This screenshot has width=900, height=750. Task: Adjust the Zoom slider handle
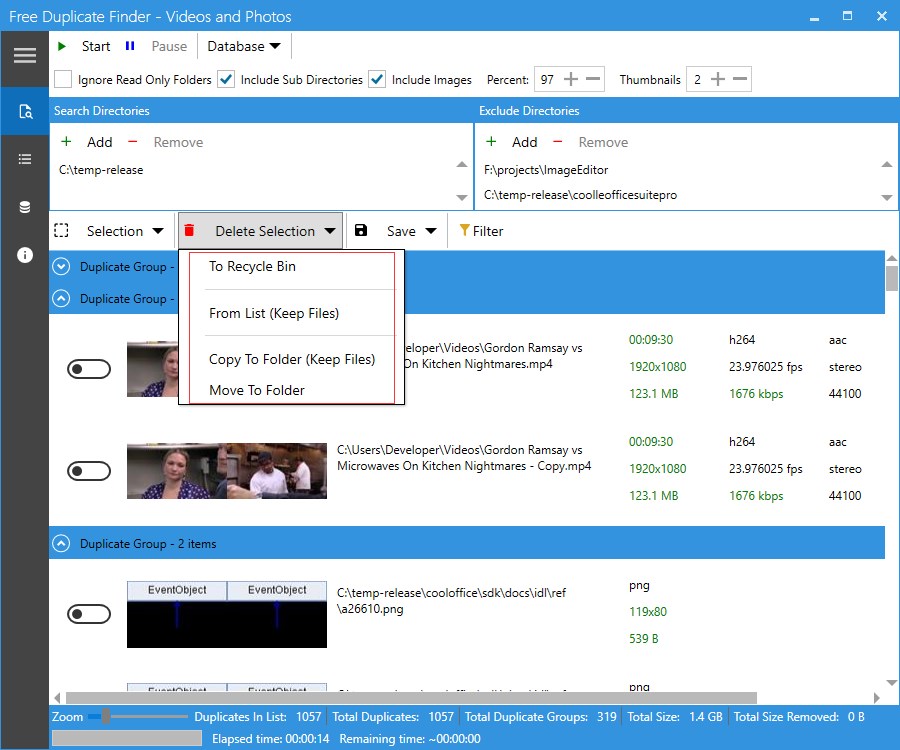[106, 716]
